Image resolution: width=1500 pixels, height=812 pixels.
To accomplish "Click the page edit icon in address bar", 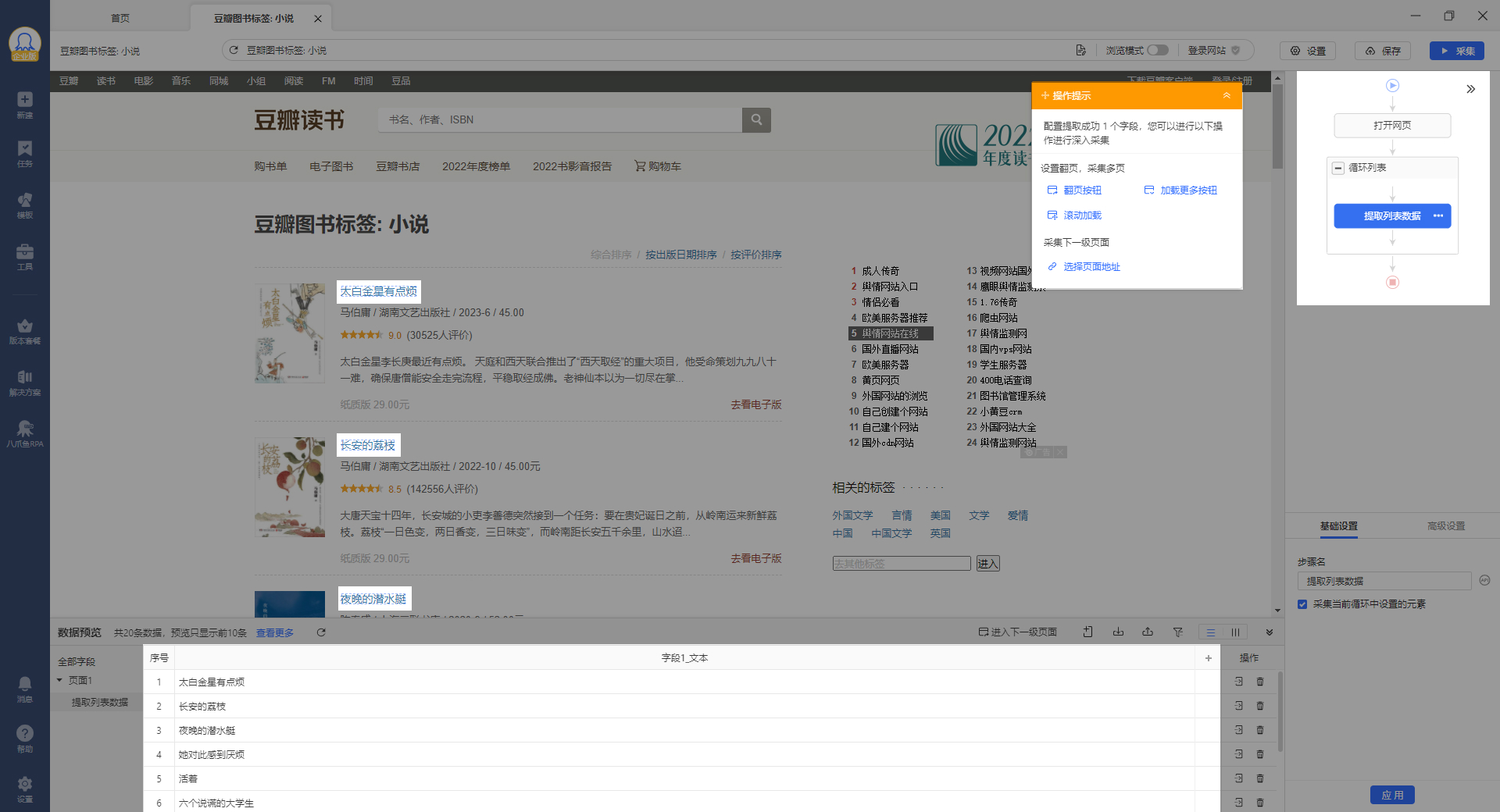I will pos(1081,50).
